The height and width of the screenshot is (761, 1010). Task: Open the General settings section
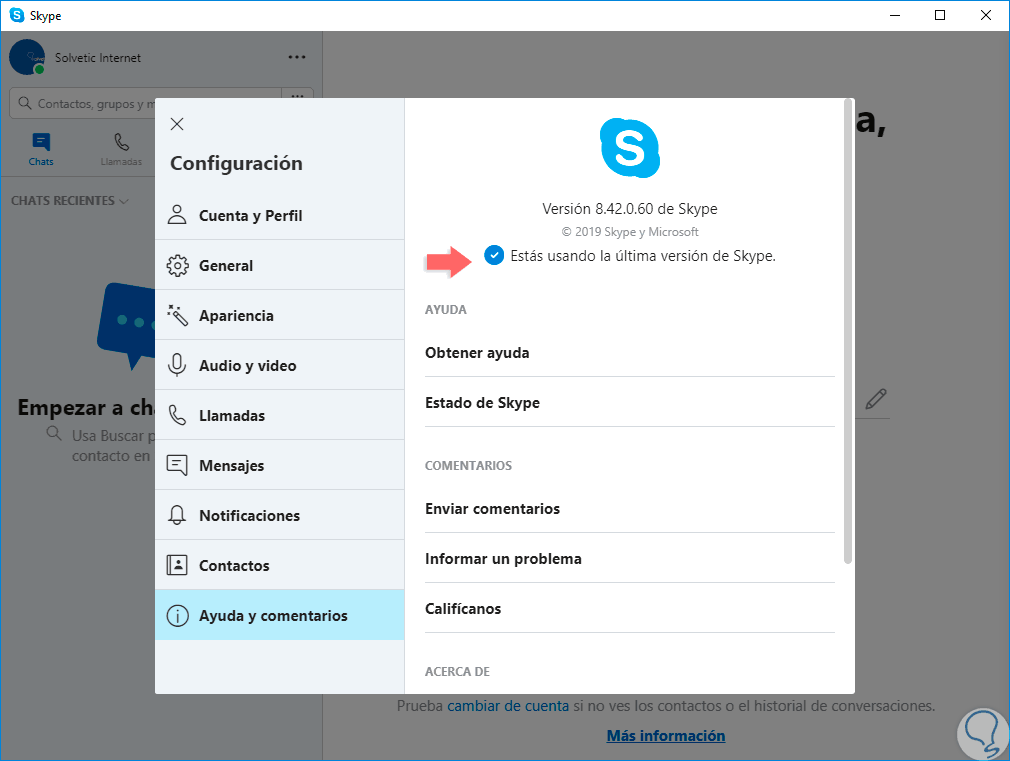coord(280,265)
